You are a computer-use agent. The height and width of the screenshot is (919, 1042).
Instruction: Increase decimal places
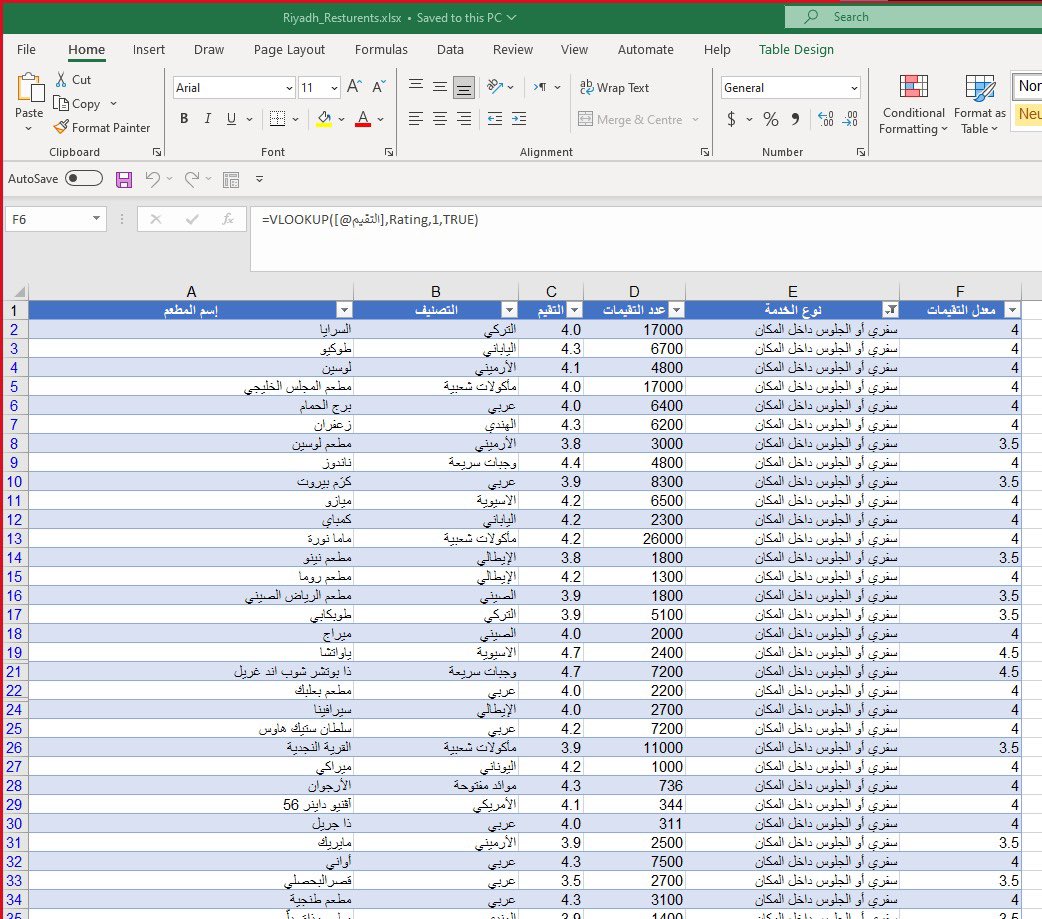pos(825,119)
